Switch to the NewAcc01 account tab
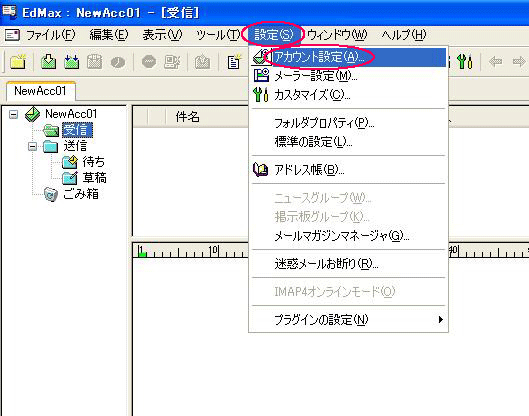The height and width of the screenshot is (416, 529). [40, 91]
